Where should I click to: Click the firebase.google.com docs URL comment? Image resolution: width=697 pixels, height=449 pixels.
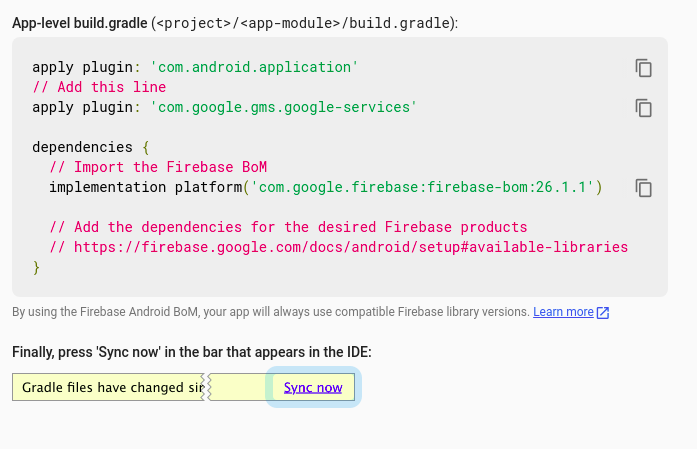click(x=339, y=247)
